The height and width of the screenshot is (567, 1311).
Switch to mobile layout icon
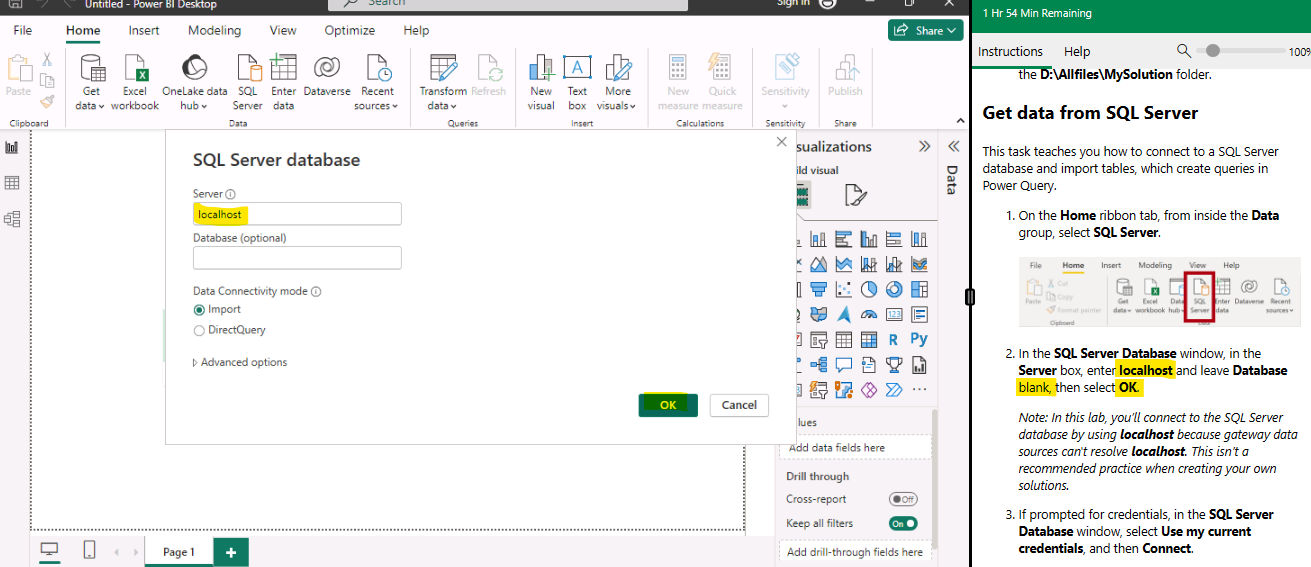(89, 550)
